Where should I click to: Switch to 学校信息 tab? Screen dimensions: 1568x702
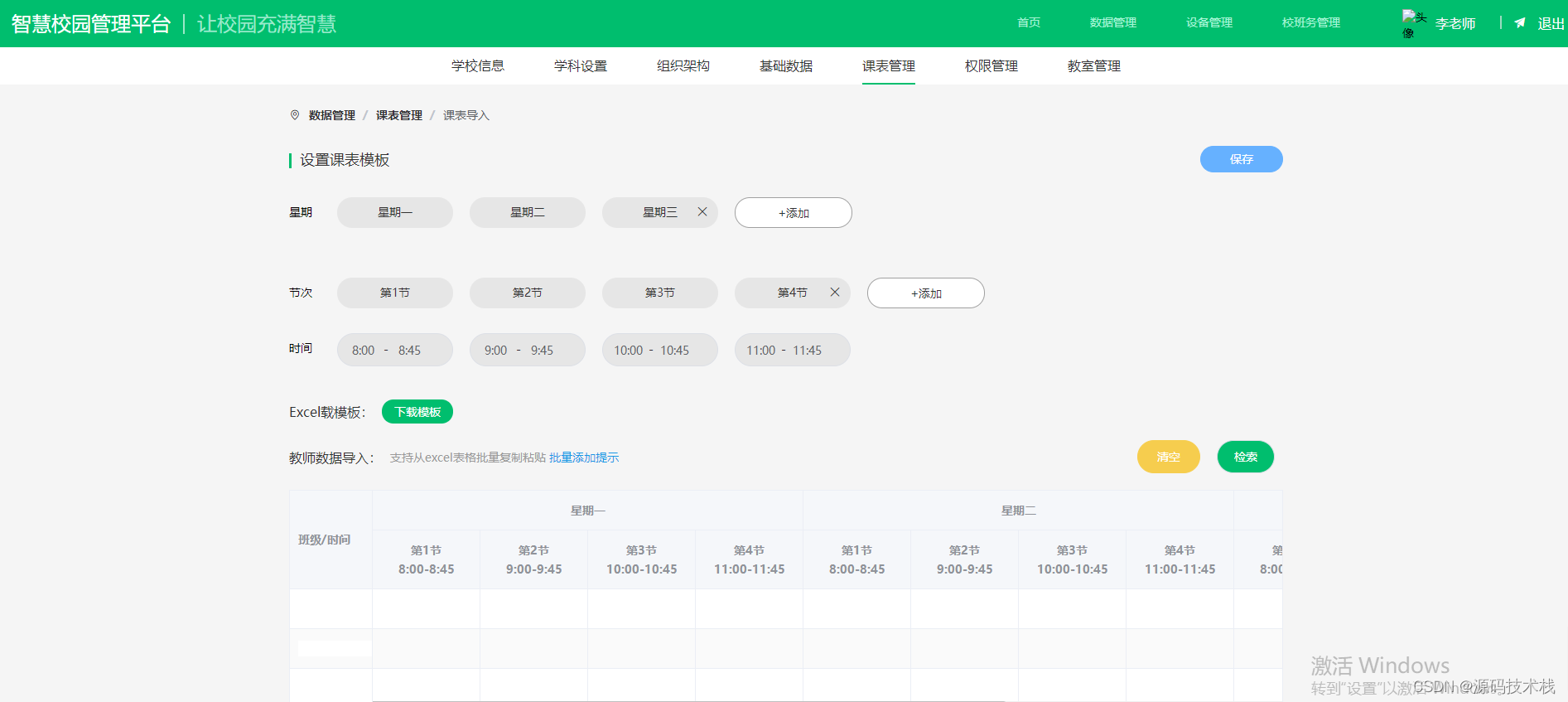click(x=478, y=65)
